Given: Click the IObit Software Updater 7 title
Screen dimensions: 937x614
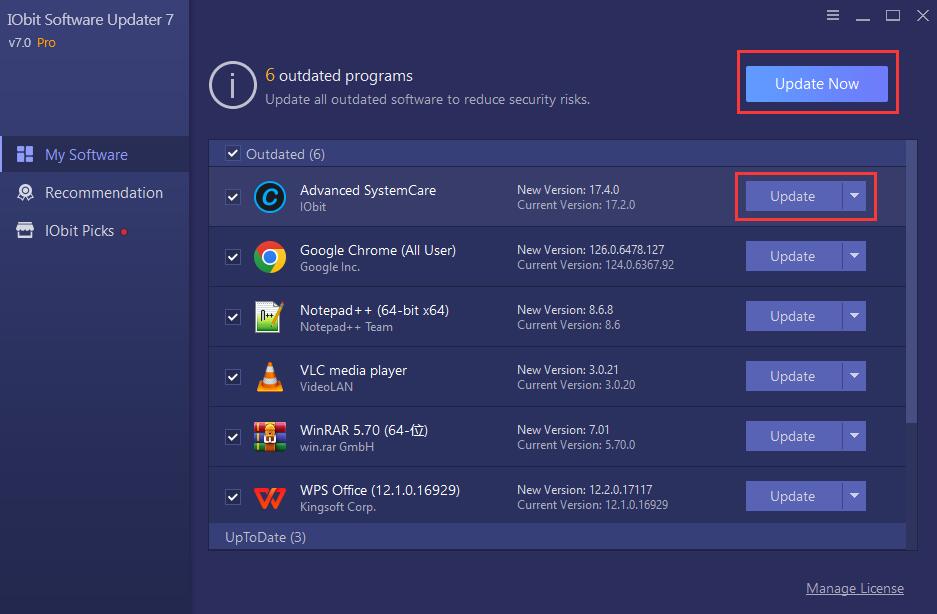Looking at the screenshot, I should 90,19.
